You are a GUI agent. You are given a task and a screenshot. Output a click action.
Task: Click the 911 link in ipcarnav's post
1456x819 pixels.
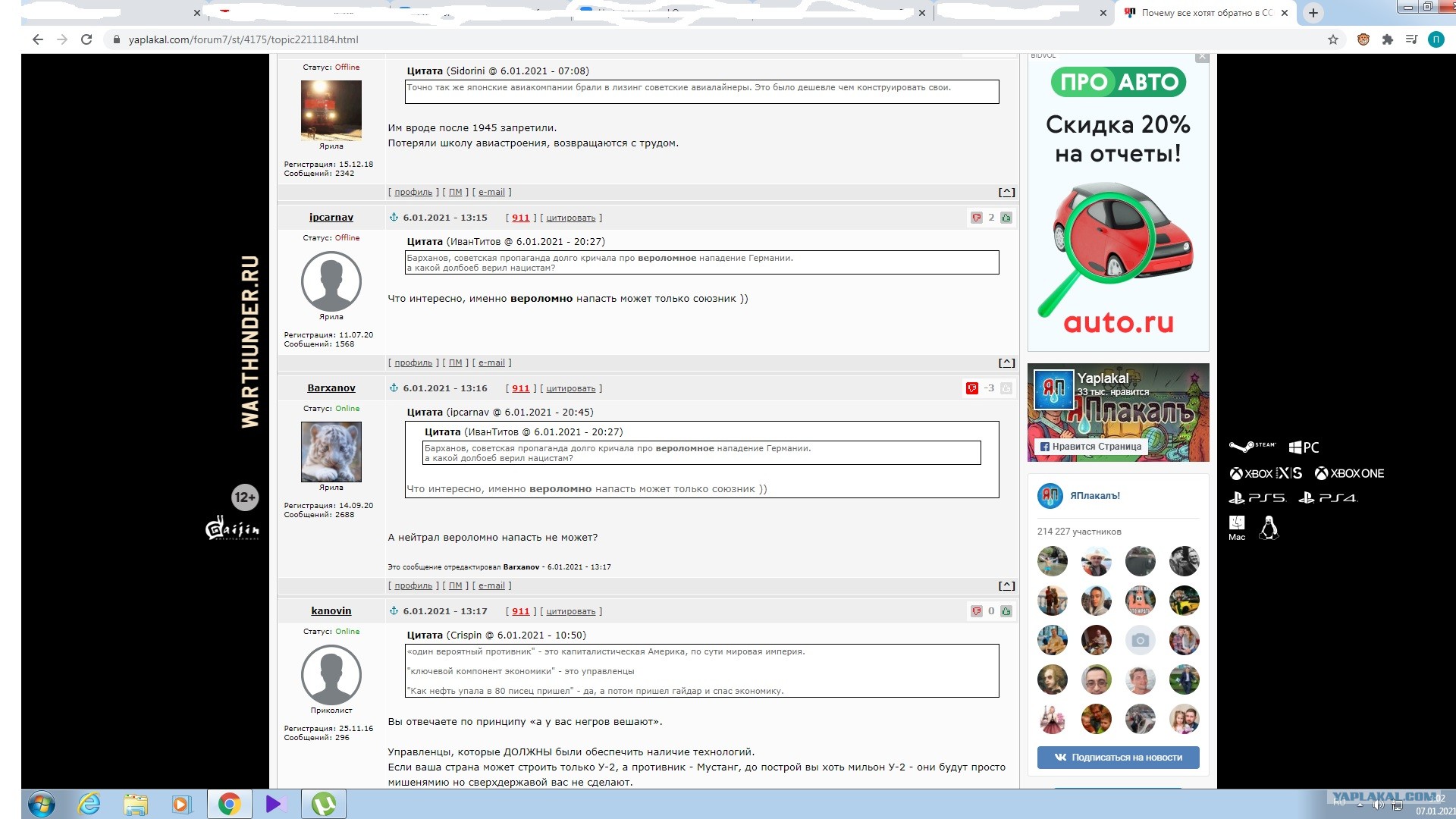pos(521,218)
